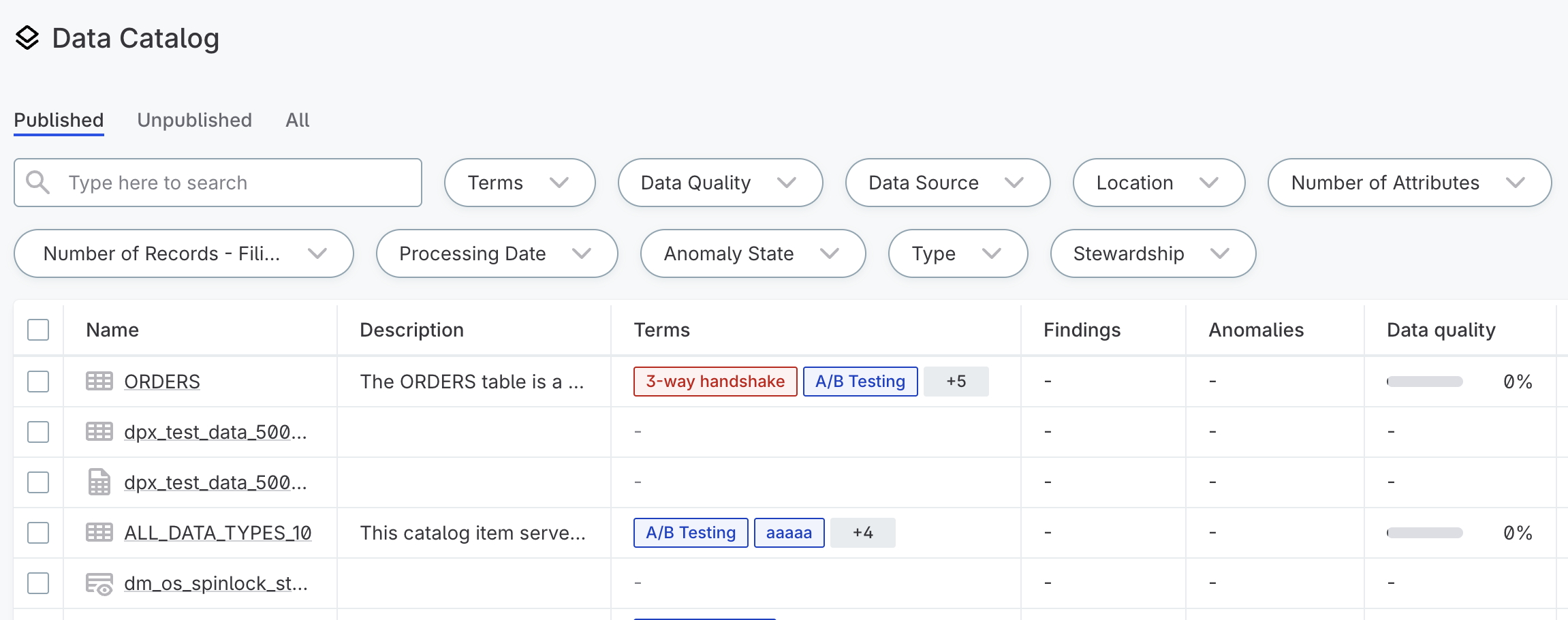Image resolution: width=1568 pixels, height=620 pixels.
Task: Click the magnifier icon in search bar
Action: (38, 182)
